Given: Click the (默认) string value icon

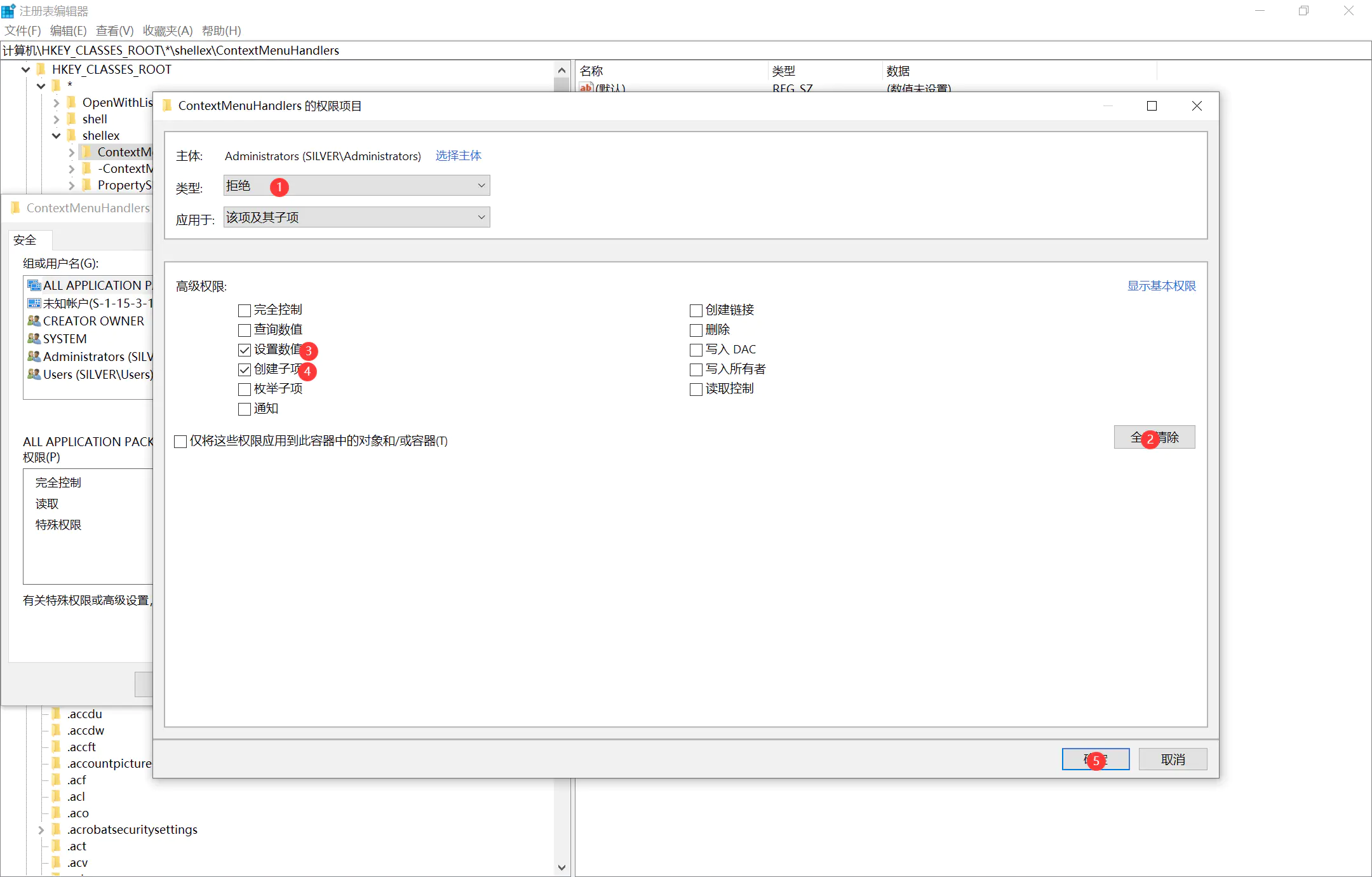Looking at the screenshot, I should coord(586,88).
